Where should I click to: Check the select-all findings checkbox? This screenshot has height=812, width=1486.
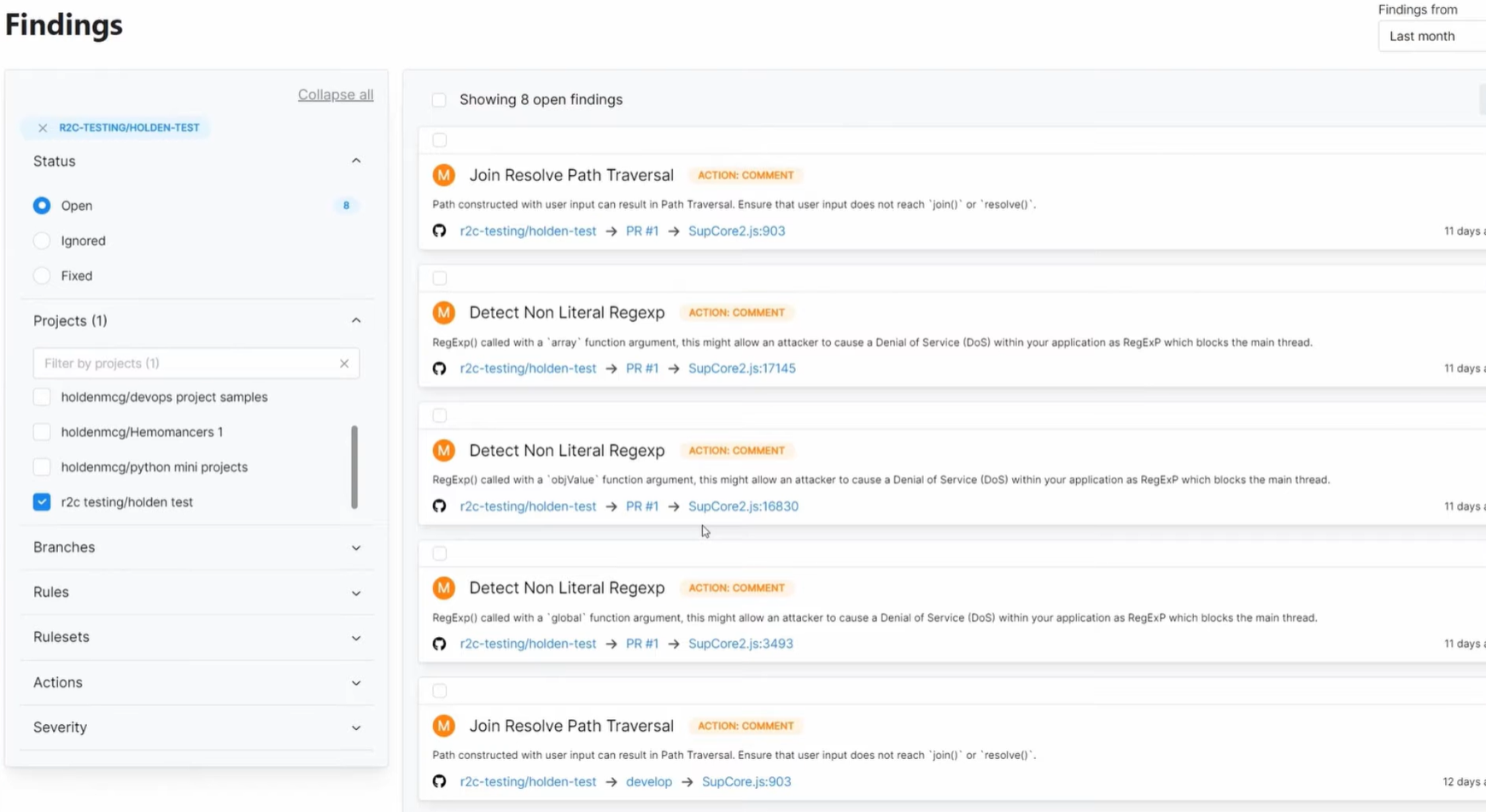pos(438,99)
